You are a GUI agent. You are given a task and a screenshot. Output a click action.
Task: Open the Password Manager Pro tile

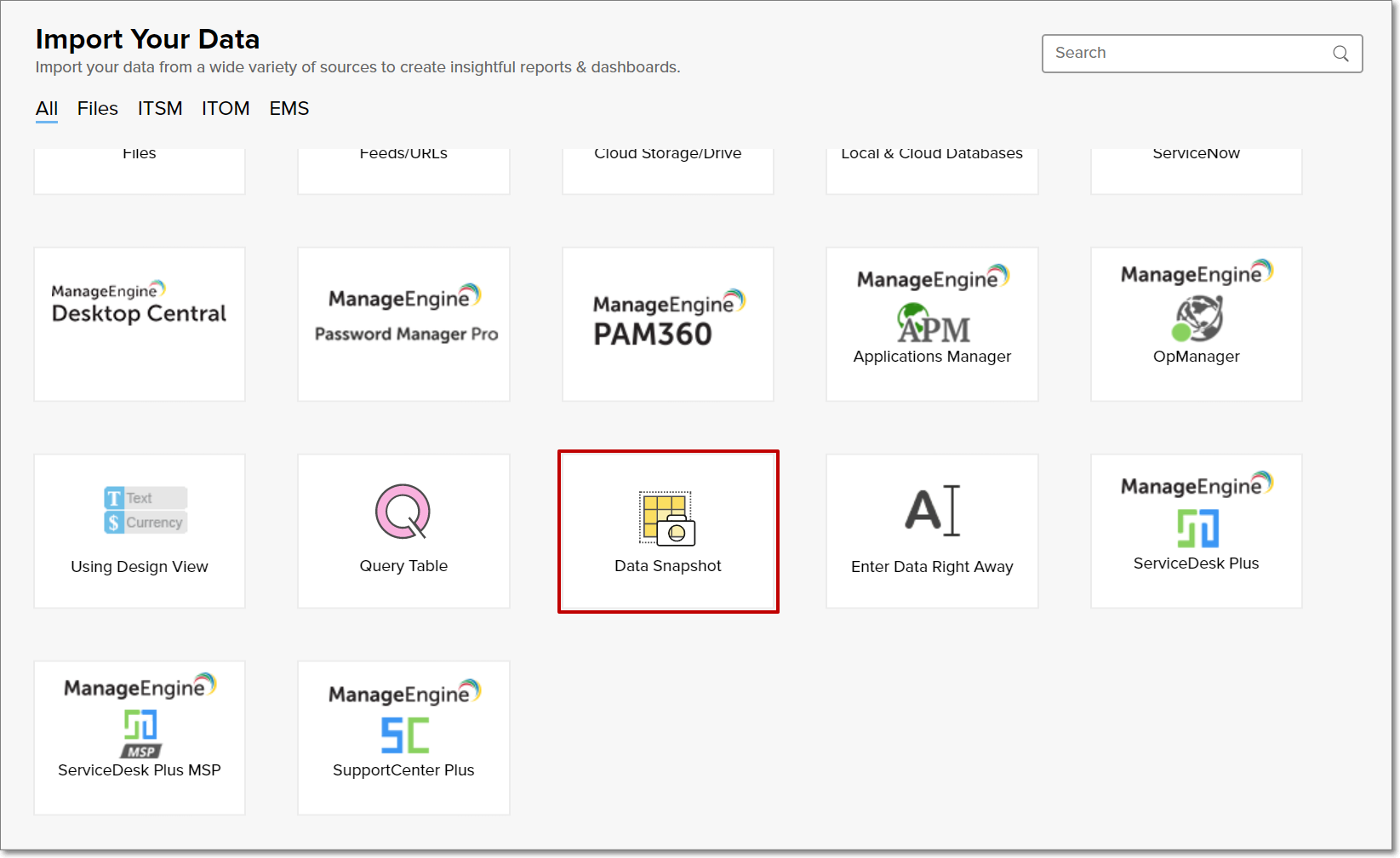click(x=403, y=324)
